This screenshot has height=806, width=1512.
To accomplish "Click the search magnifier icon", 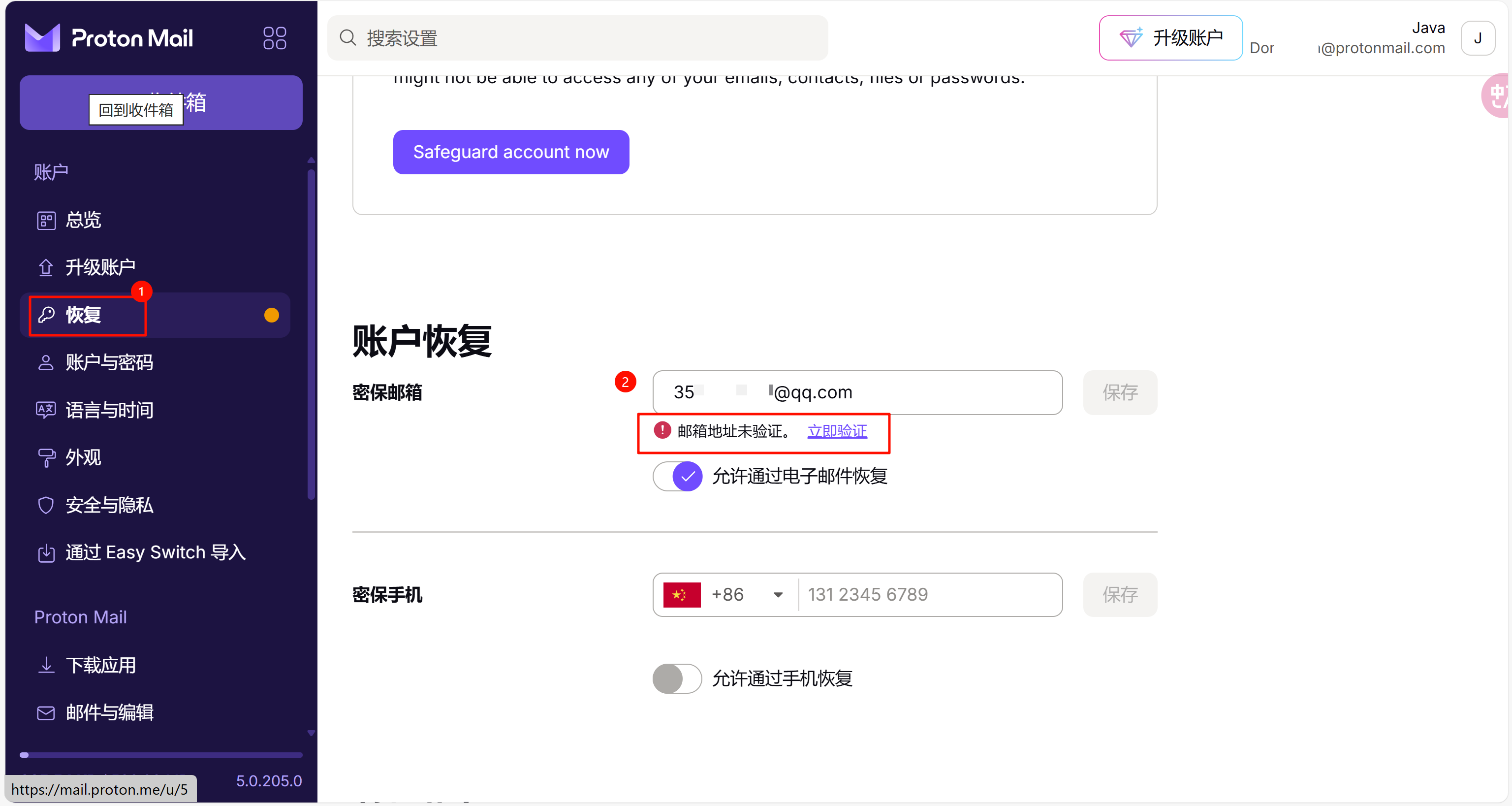I will [x=347, y=38].
